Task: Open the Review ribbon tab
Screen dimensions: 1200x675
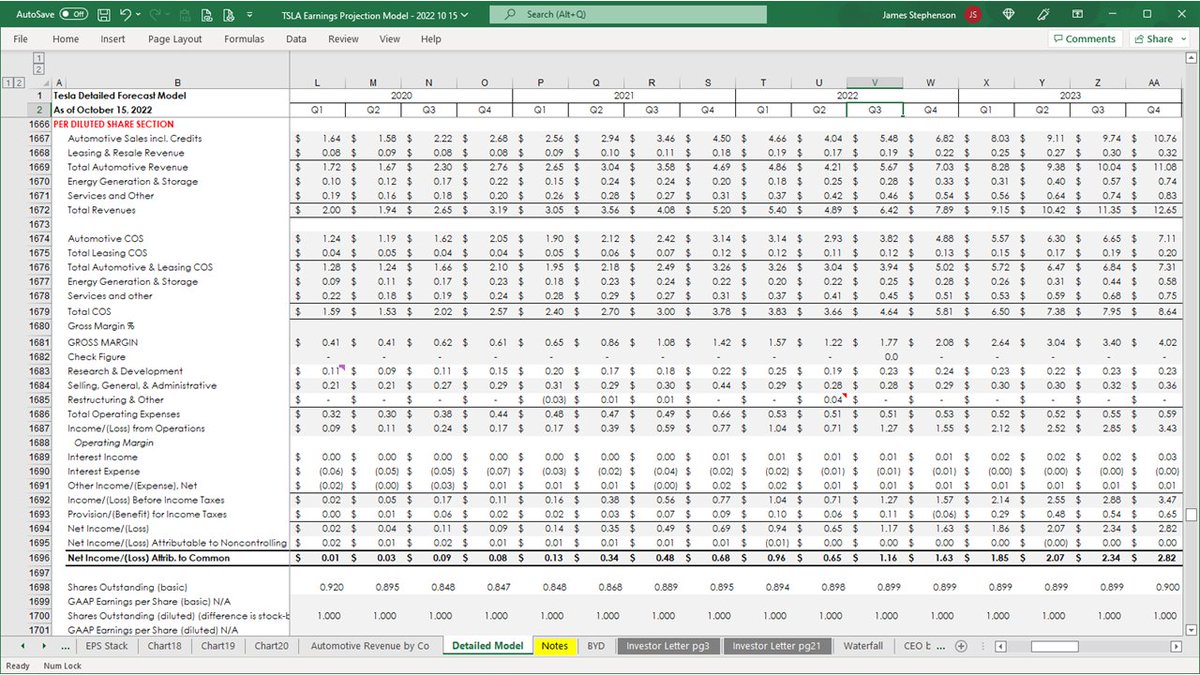Action: pos(343,39)
